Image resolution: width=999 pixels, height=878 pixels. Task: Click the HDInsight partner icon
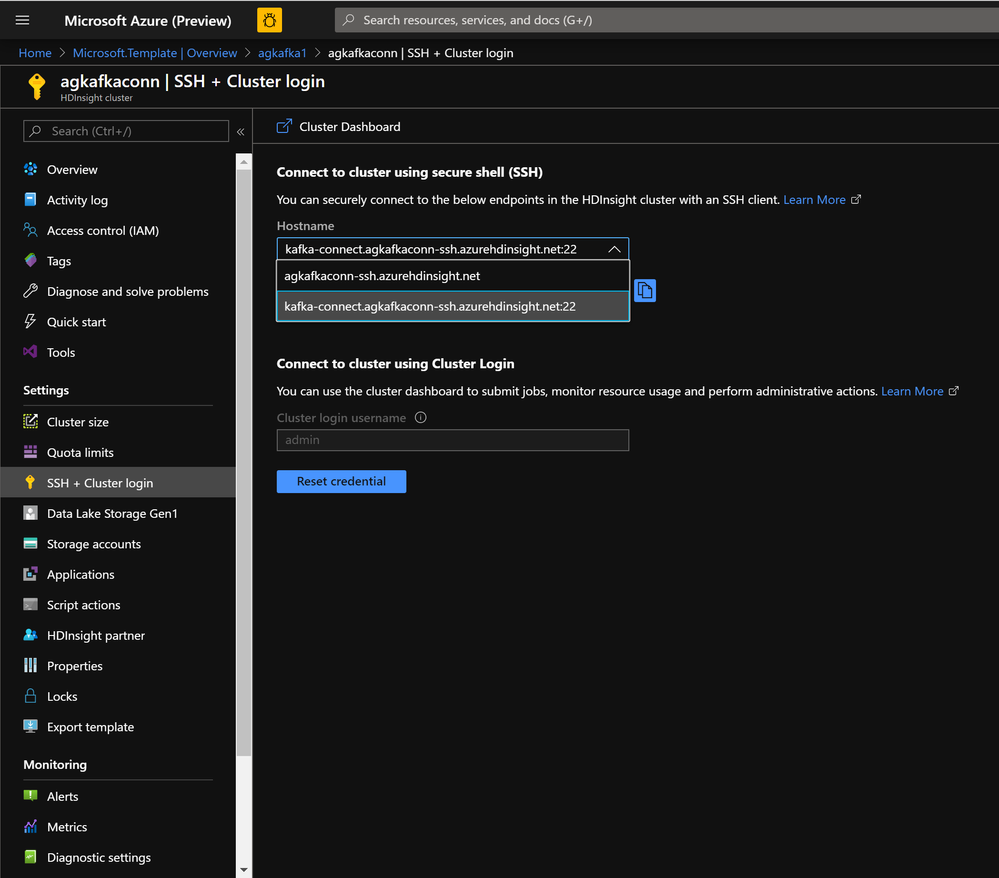30,635
